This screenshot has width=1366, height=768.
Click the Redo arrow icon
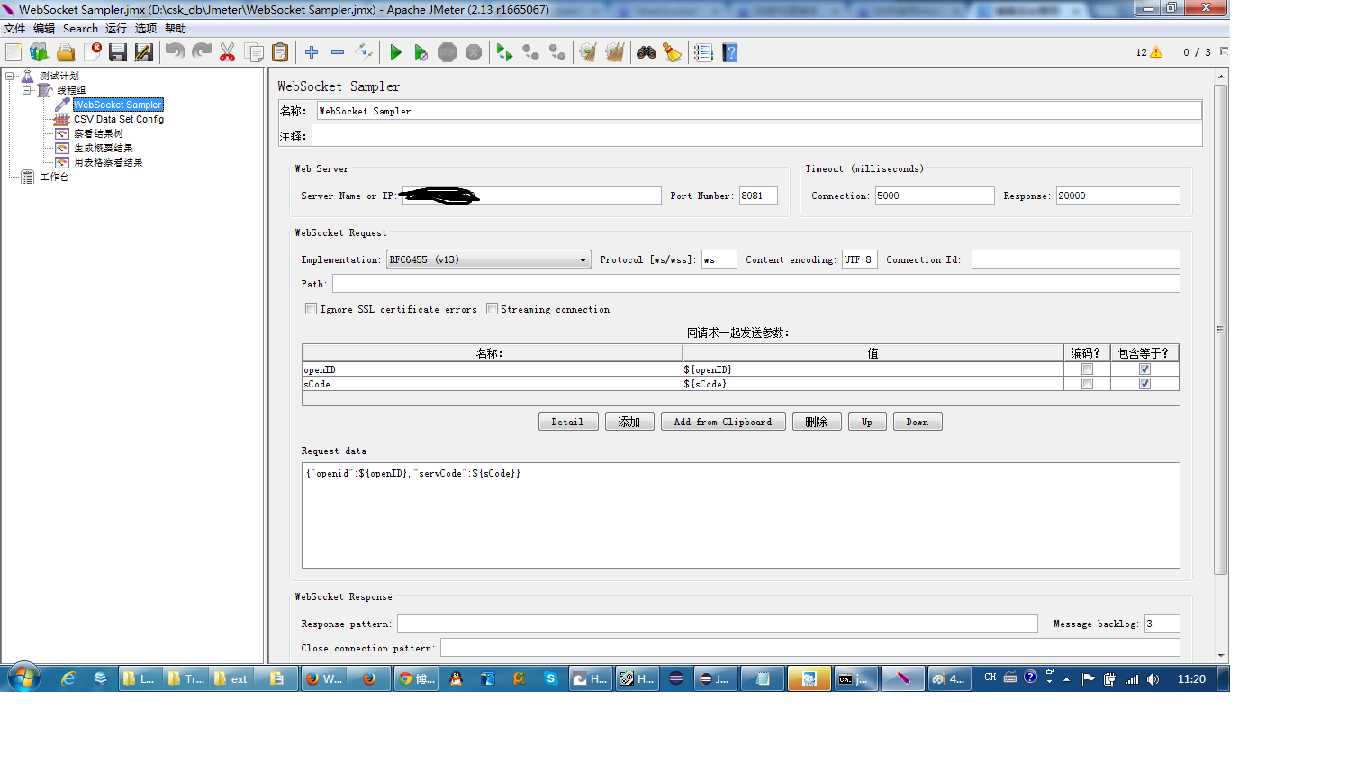201,52
